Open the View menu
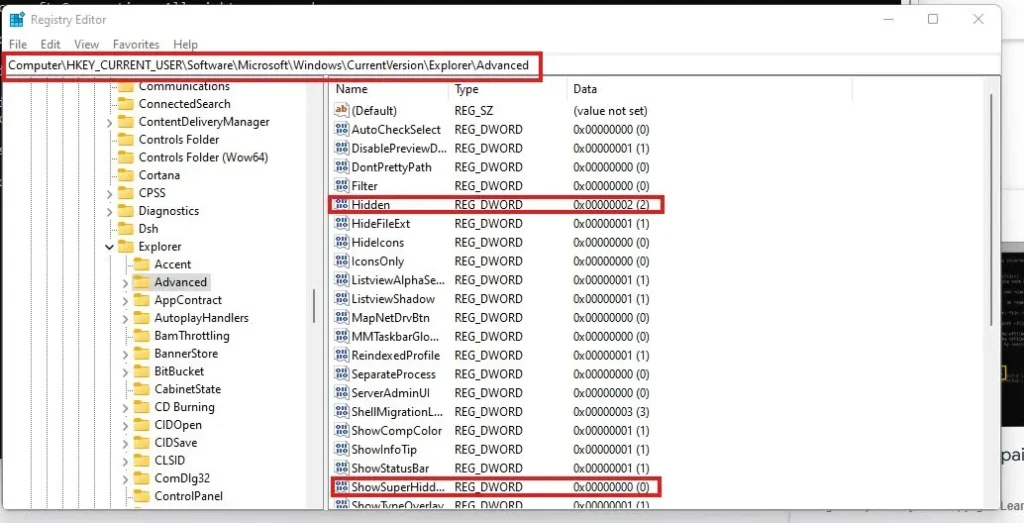 [x=86, y=44]
